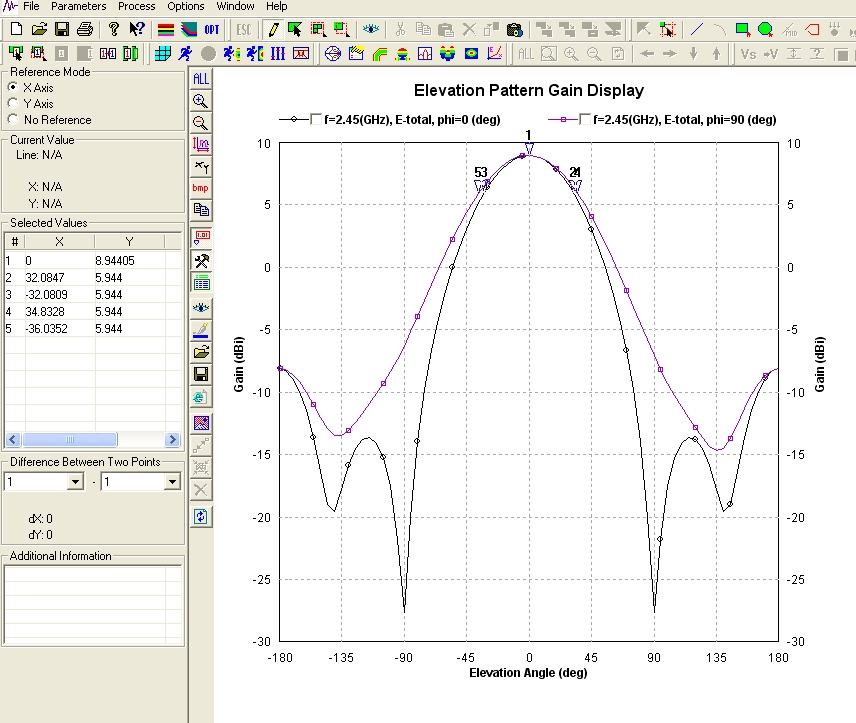The height and width of the screenshot is (723, 856).
Task: Click the floppy disk save icon beside graph
Action: point(201,374)
